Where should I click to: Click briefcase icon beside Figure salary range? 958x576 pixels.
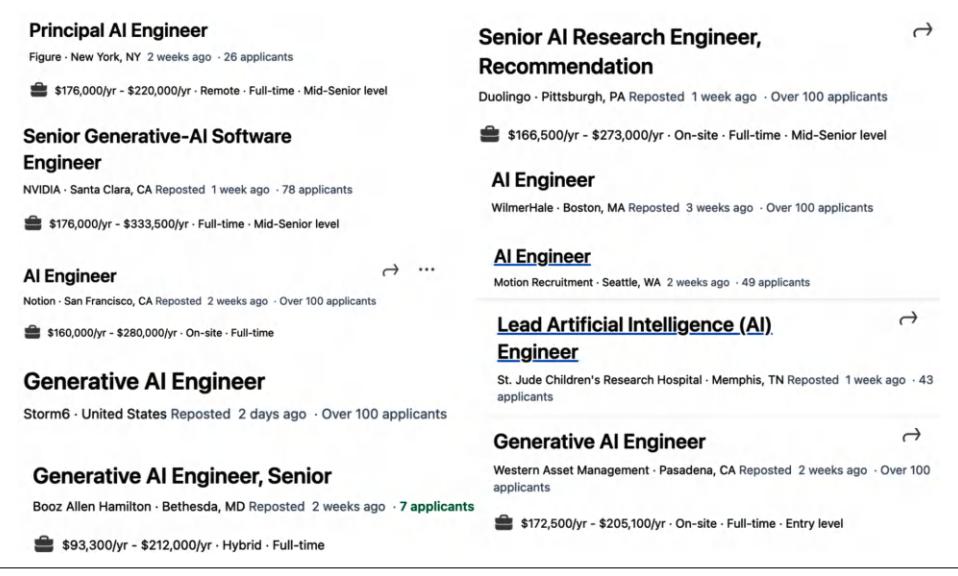pos(38,91)
